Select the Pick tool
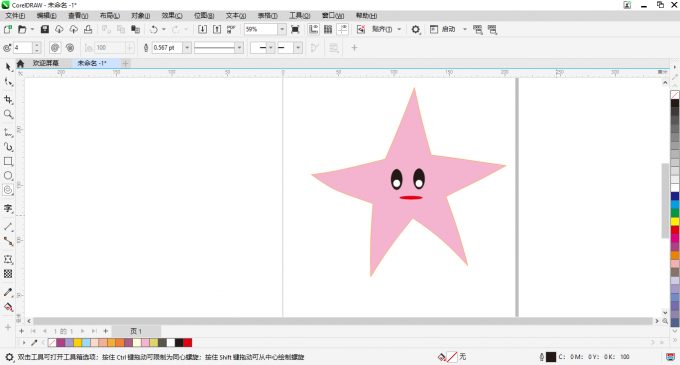Screen dimensions: 680x365 [x=8, y=67]
